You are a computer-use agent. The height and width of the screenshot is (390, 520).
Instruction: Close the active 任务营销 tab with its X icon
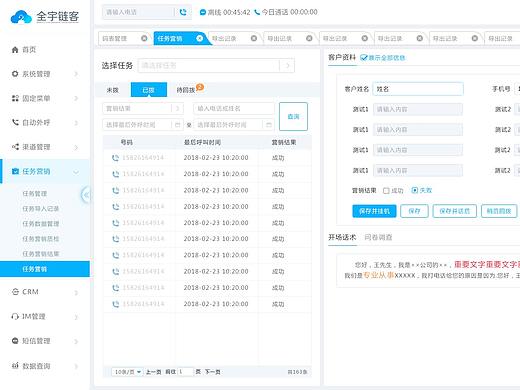pos(199,38)
